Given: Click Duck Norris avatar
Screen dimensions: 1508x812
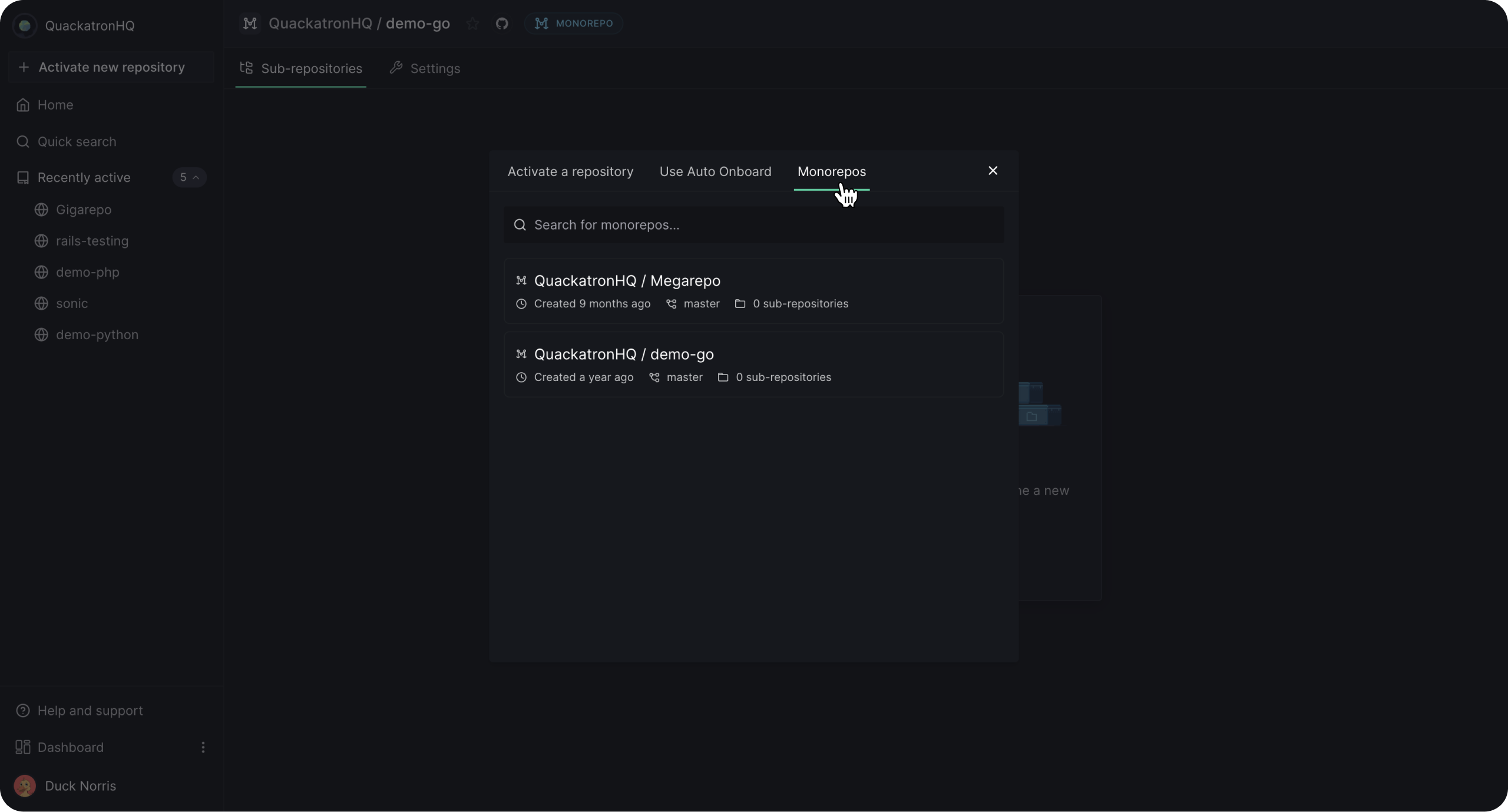Looking at the screenshot, I should coord(25,786).
